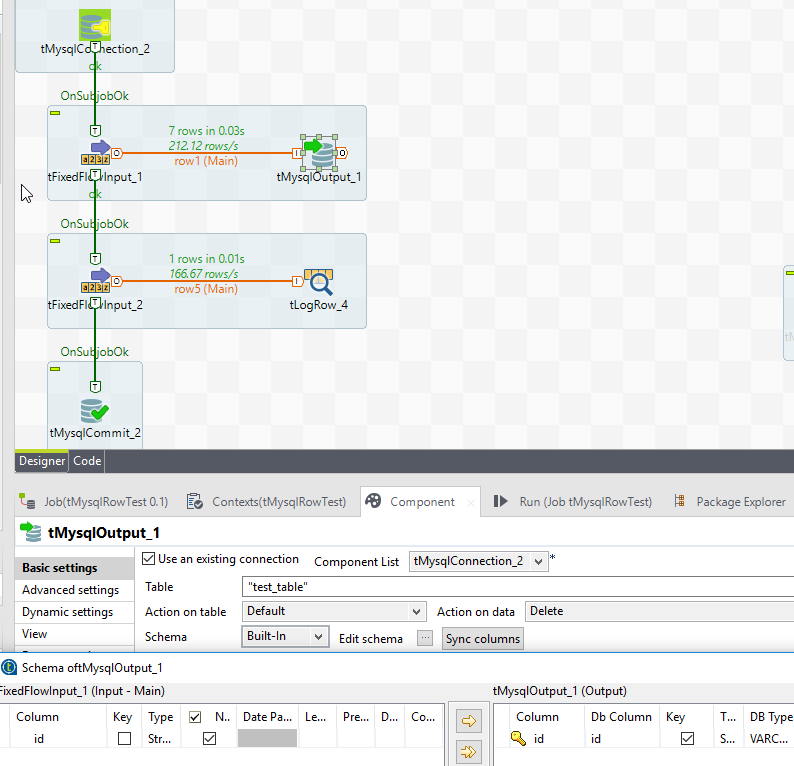Click the output connector O of tMysqlOutput_1

[x=342, y=153]
